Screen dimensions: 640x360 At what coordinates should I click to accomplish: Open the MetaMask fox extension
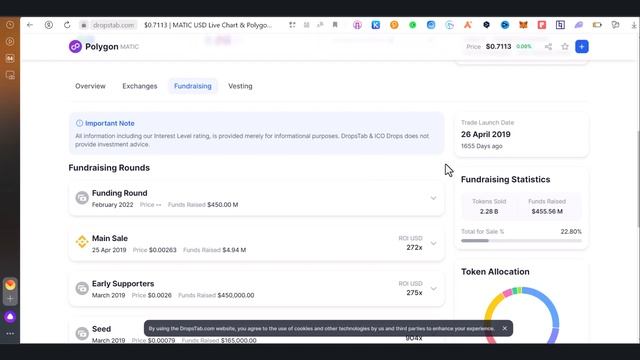click(x=523, y=25)
